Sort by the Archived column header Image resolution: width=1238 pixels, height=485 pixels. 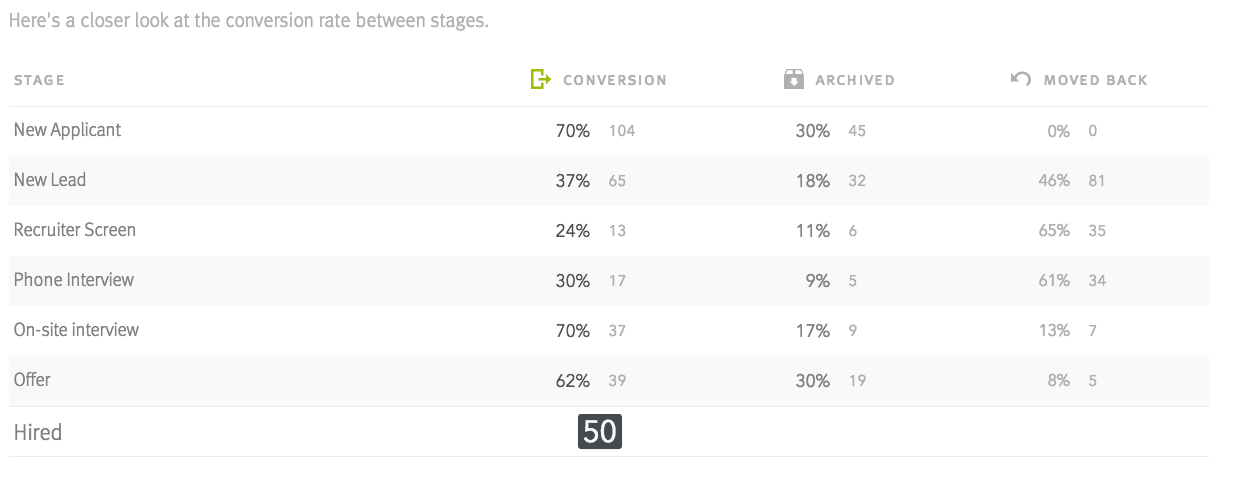tap(855, 80)
